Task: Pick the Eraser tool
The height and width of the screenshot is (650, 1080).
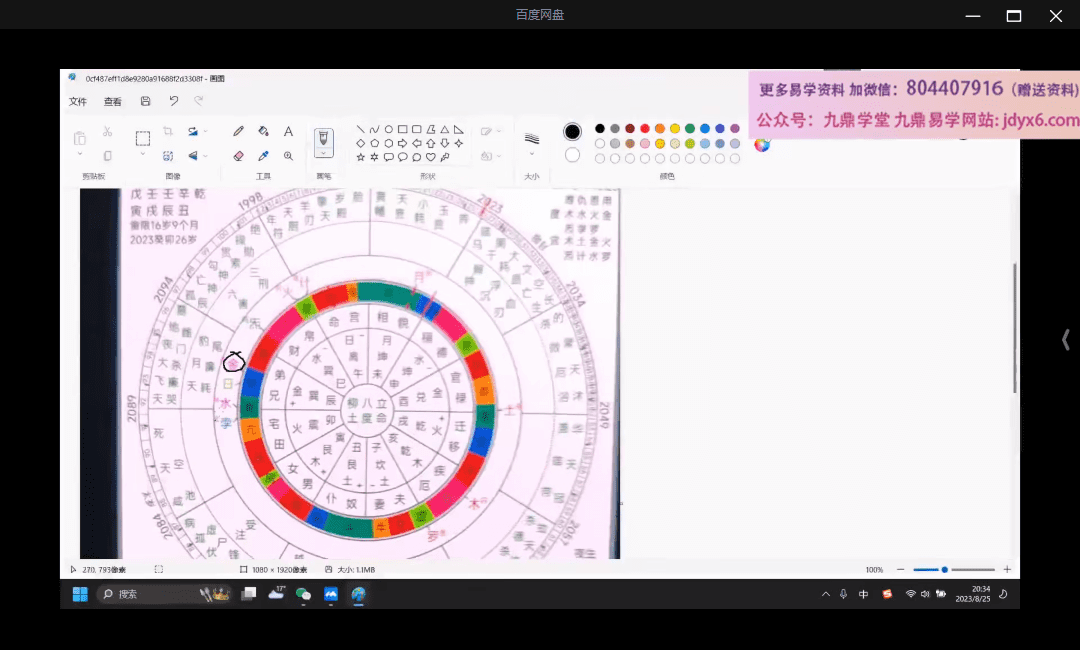Action: [238, 156]
